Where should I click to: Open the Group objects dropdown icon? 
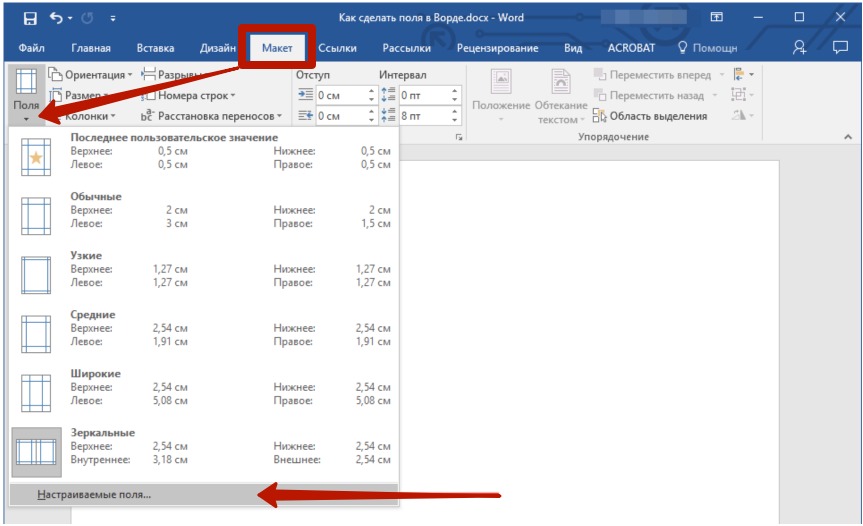point(742,95)
